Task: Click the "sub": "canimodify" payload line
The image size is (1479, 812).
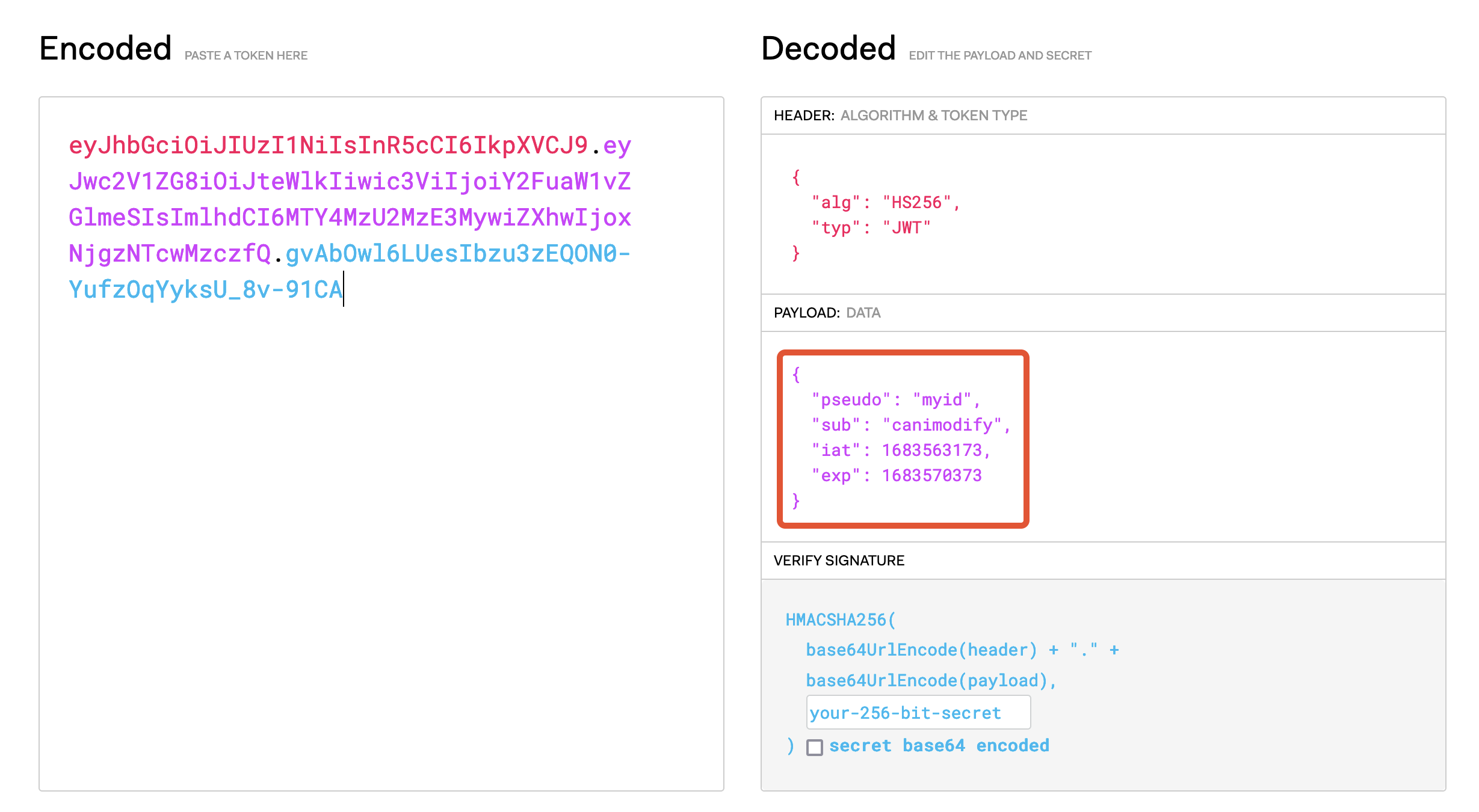Action: pyautogui.click(x=911, y=425)
